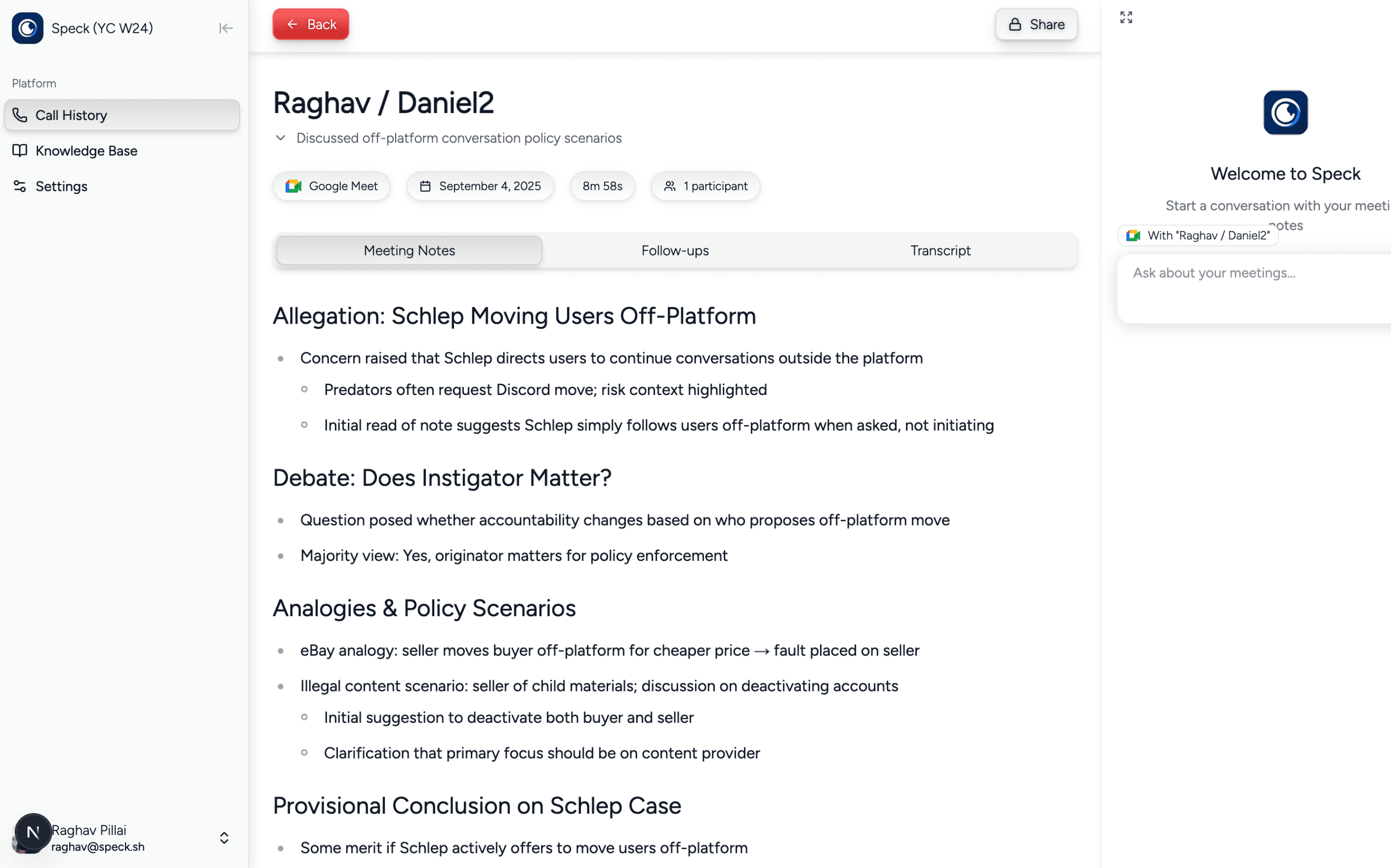Click the Google Meet platform badge
This screenshot has height=868, width=1391.
coord(331,186)
